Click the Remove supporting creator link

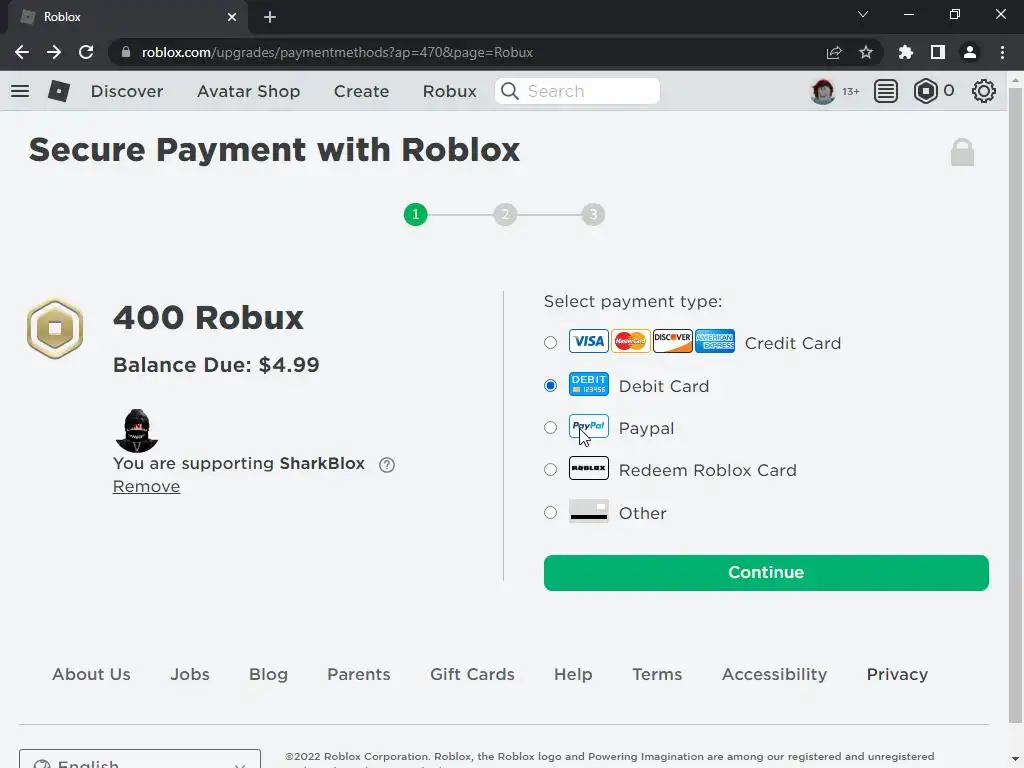pyautogui.click(x=146, y=487)
